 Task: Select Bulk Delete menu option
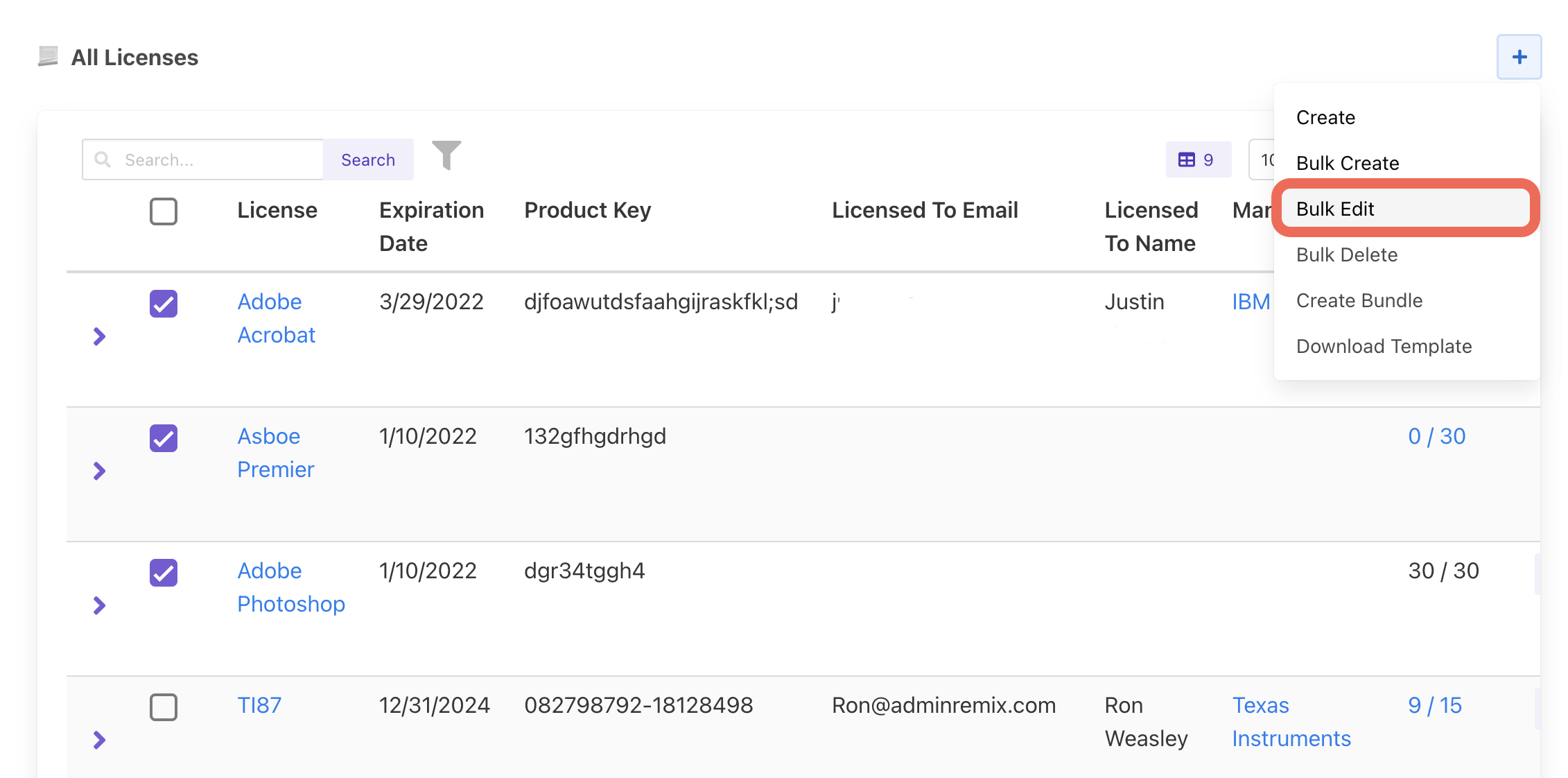click(x=1346, y=254)
